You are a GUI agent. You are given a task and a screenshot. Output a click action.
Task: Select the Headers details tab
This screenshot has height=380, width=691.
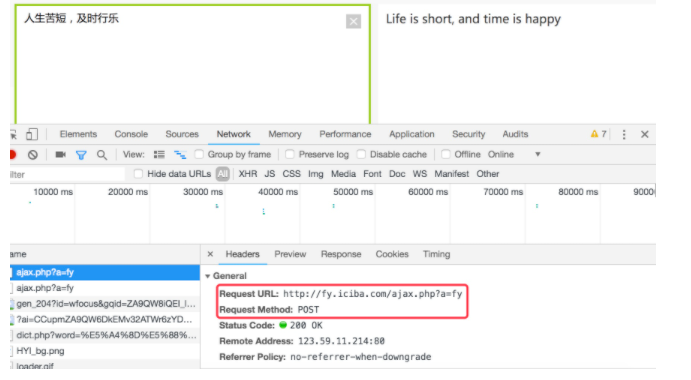click(x=242, y=254)
